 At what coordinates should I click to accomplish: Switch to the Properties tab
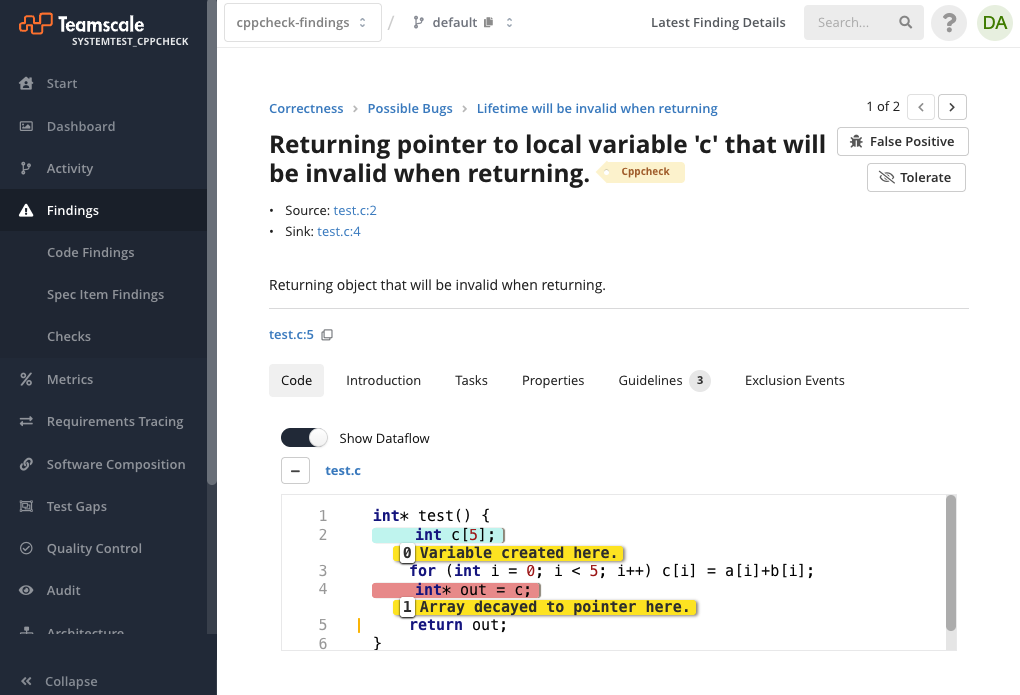(552, 380)
